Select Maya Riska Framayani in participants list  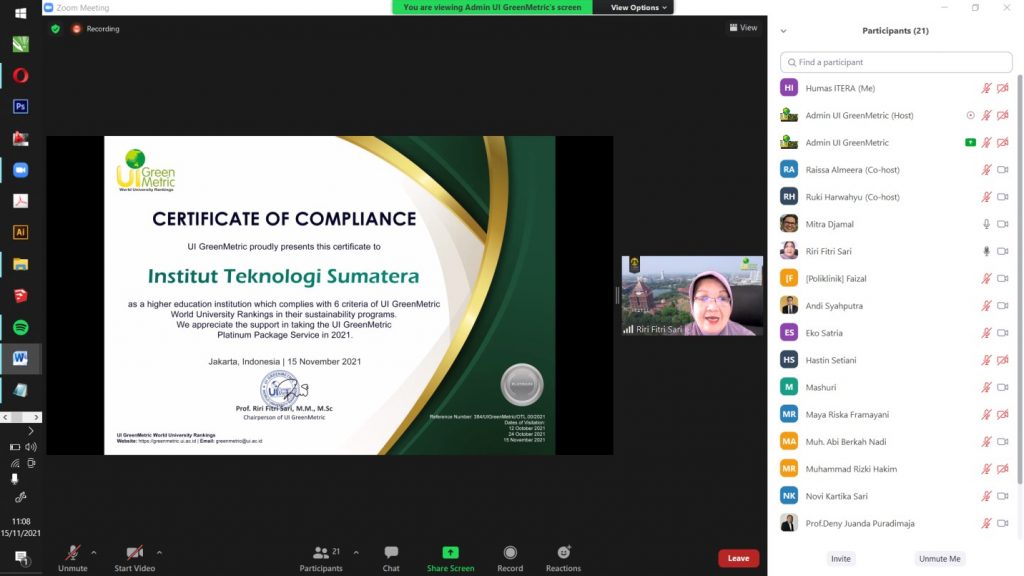[896, 414]
